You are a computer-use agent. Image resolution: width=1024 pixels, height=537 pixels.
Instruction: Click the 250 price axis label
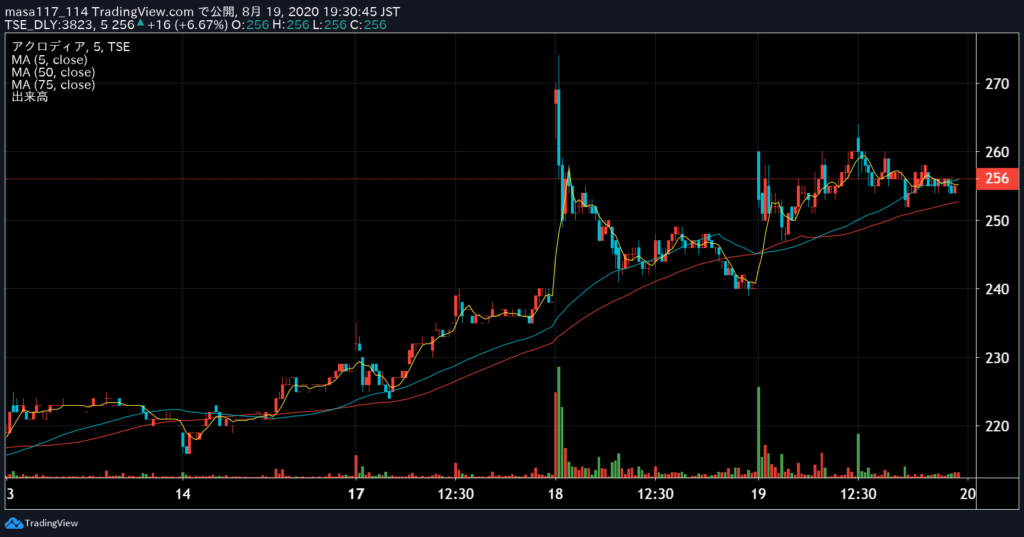(x=997, y=221)
